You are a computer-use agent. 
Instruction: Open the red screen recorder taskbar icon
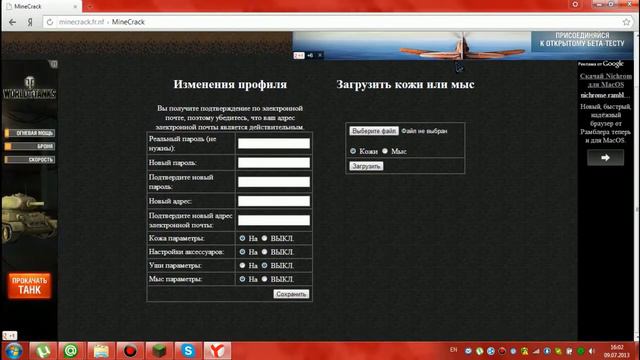point(130,351)
